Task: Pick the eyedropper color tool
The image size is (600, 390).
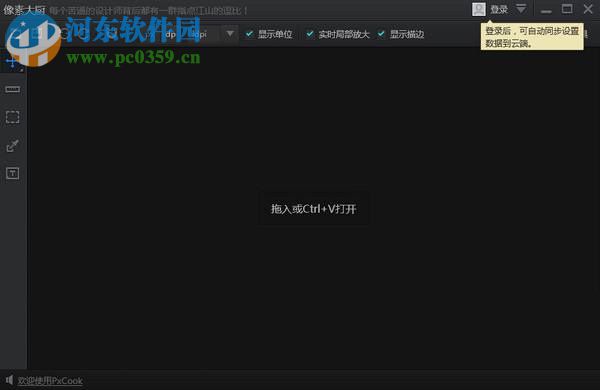Action: (13, 145)
